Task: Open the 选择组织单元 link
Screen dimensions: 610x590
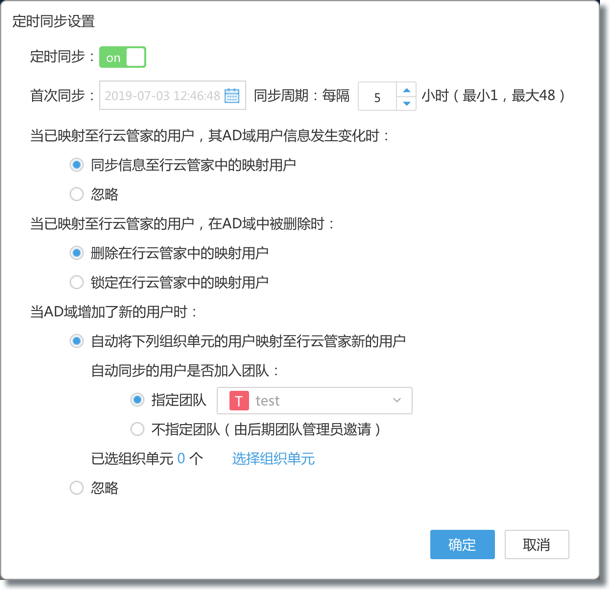Action: pyautogui.click(x=273, y=459)
